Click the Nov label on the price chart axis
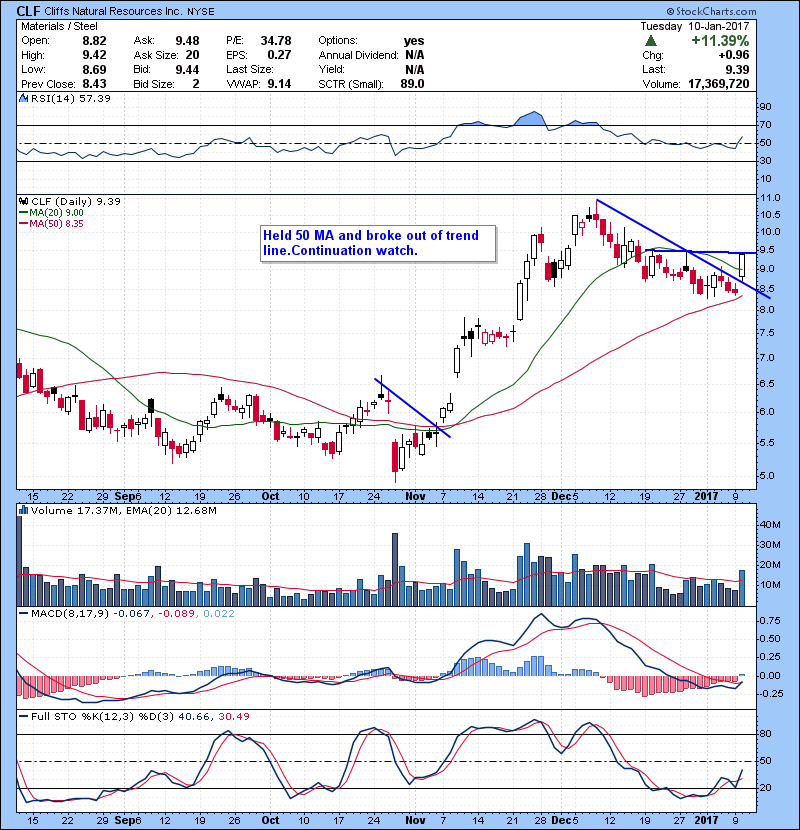 [415, 496]
